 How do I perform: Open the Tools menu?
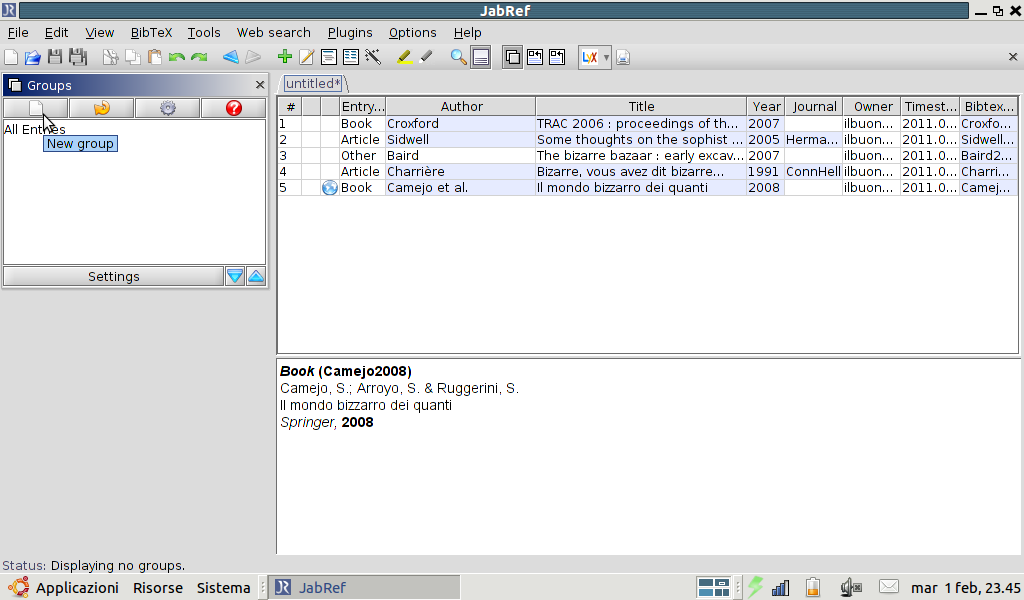click(x=204, y=33)
